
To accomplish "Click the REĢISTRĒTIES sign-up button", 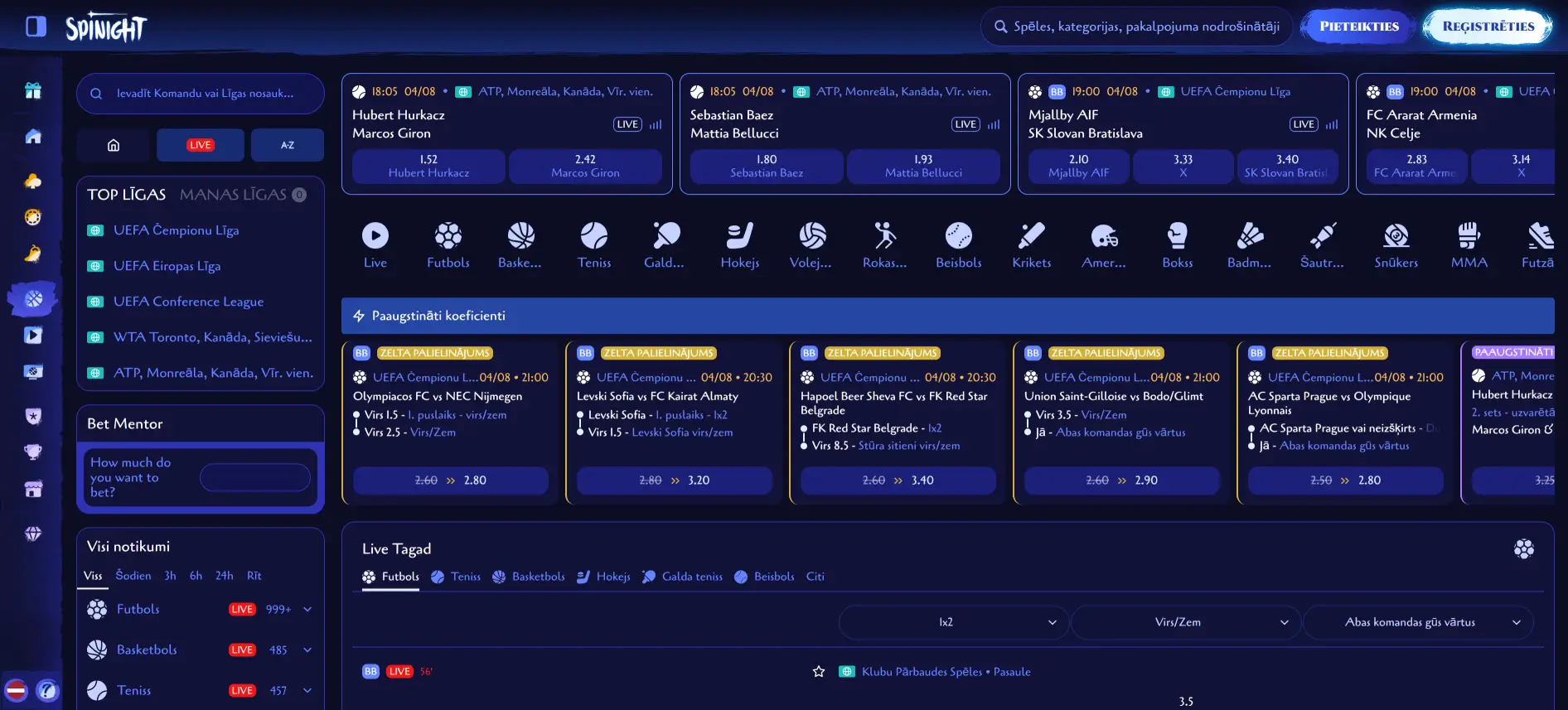I will click(x=1488, y=27).
